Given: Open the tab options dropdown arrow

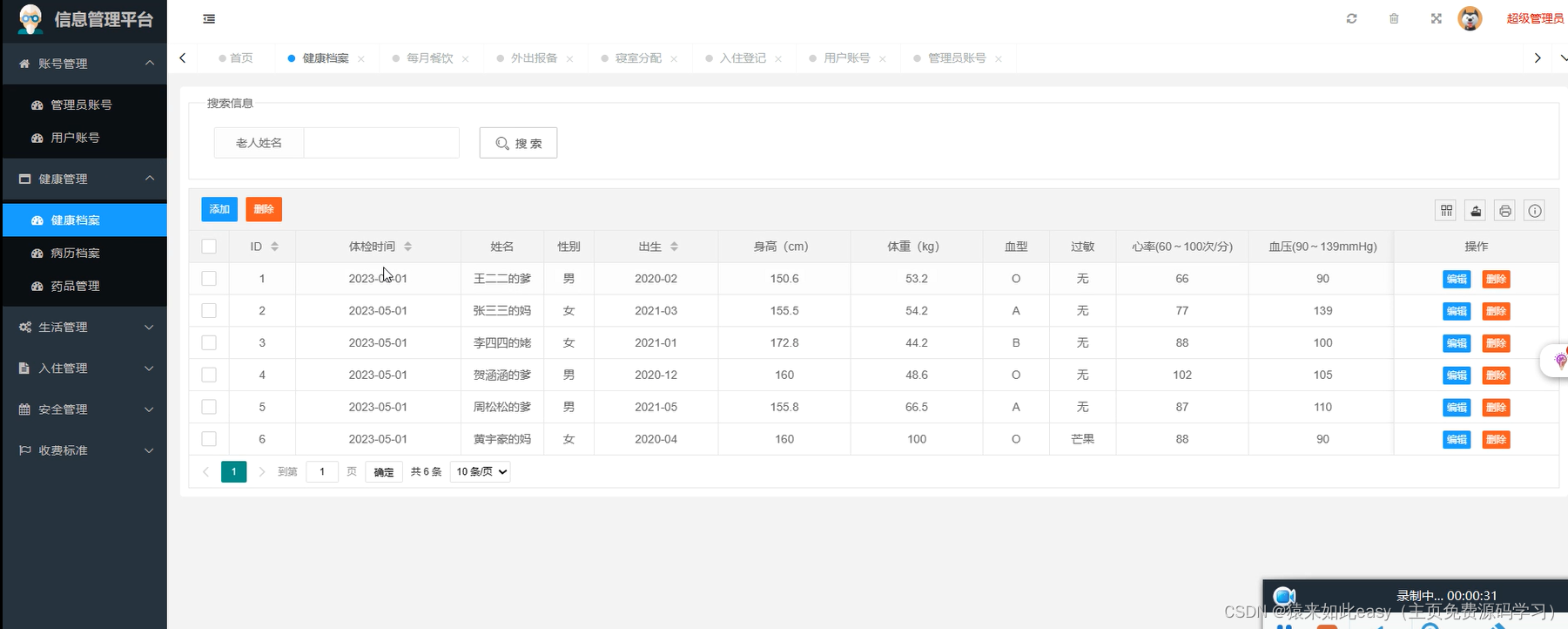Looking at the screenshot, I should (1563, 58).
